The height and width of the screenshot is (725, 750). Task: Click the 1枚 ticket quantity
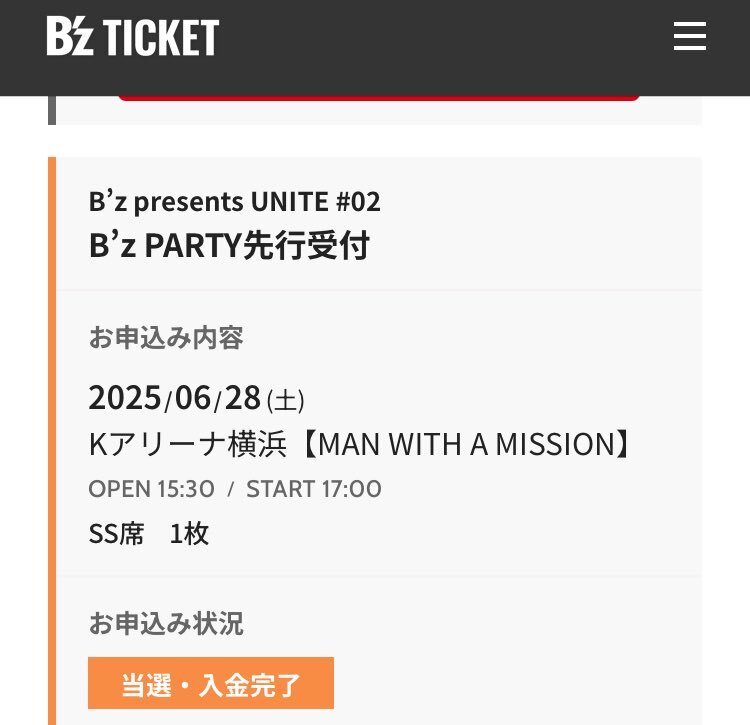189,534
